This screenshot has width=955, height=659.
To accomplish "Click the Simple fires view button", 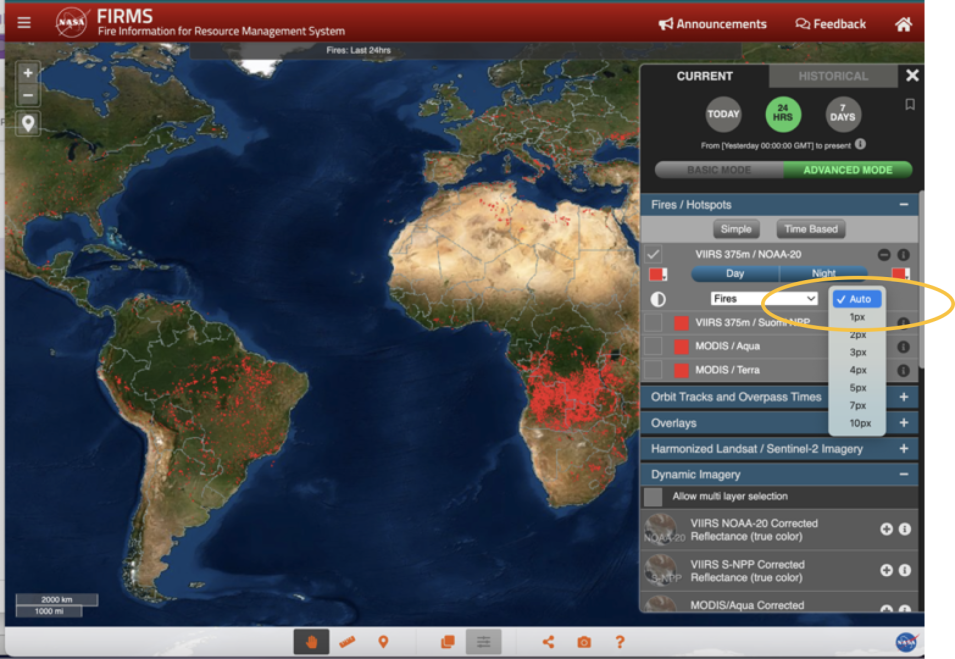I will [x=736, y=229].
